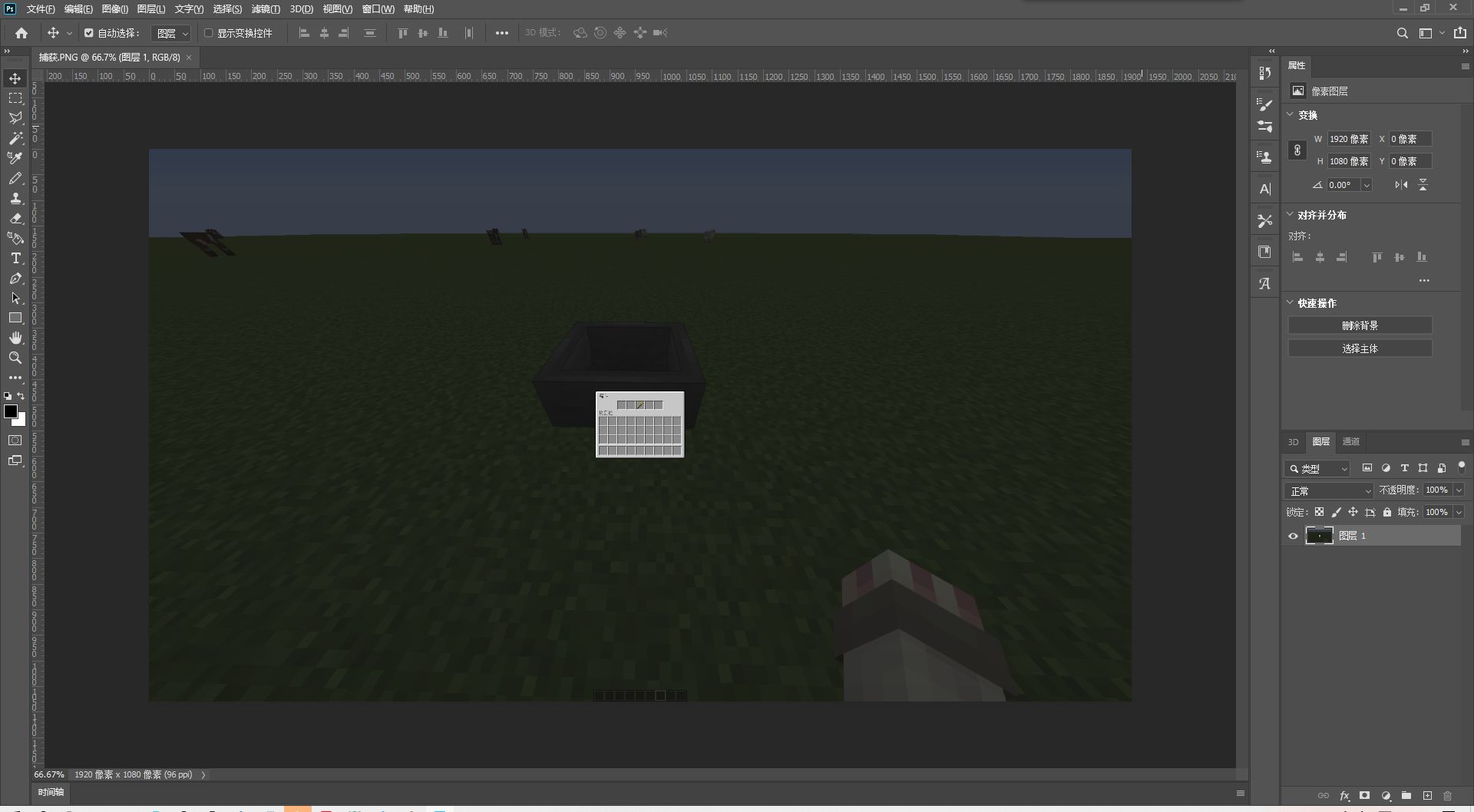Flip horizontally in Properties transform
1474x812 pixels.
1401,185
